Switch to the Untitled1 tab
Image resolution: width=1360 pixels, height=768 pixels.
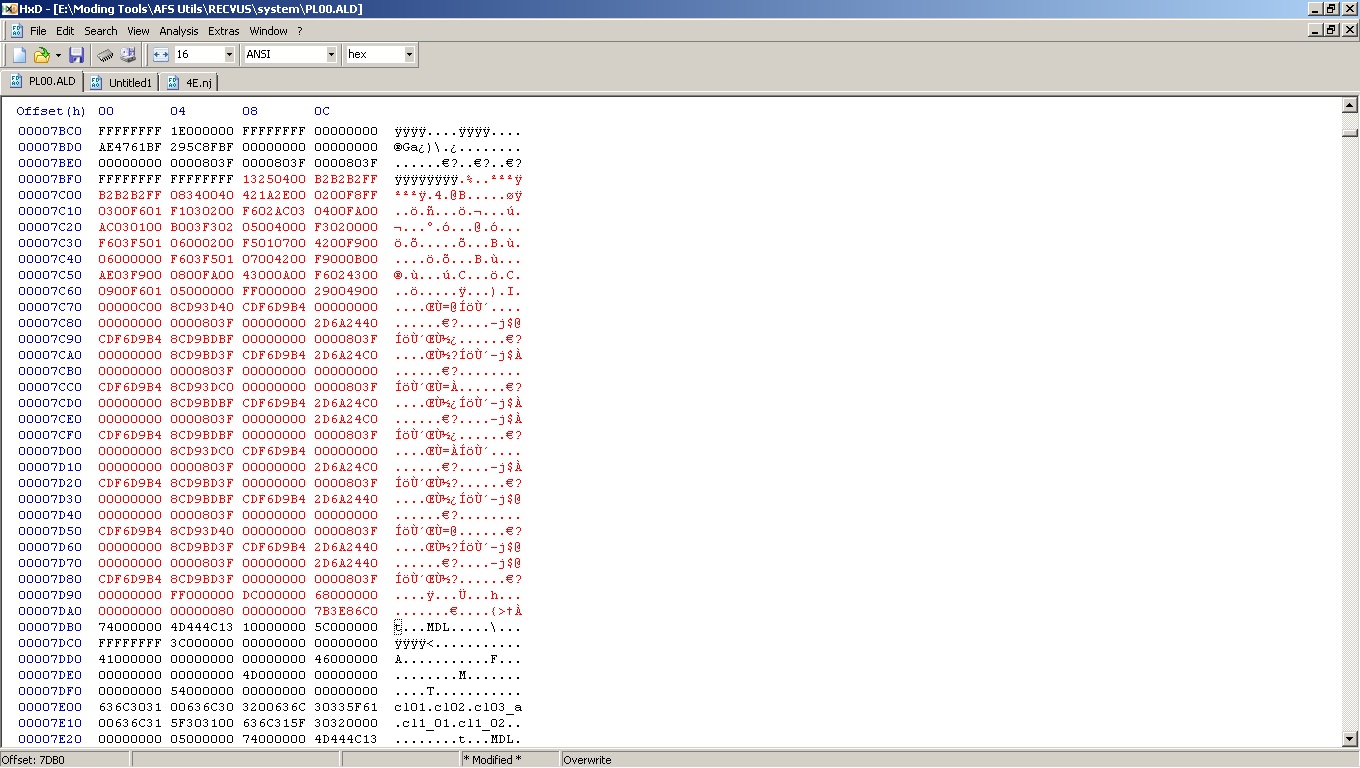click(121, 82)
